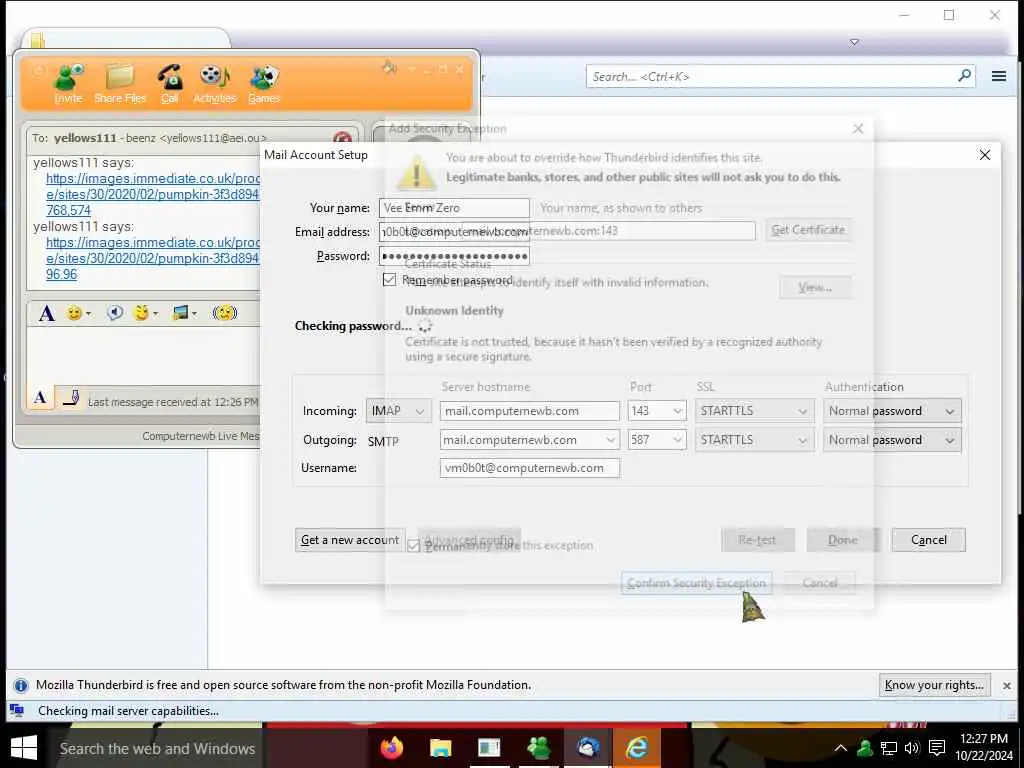Click the Password field
The image size is (1024, 768).
click(x=454, y=256)
